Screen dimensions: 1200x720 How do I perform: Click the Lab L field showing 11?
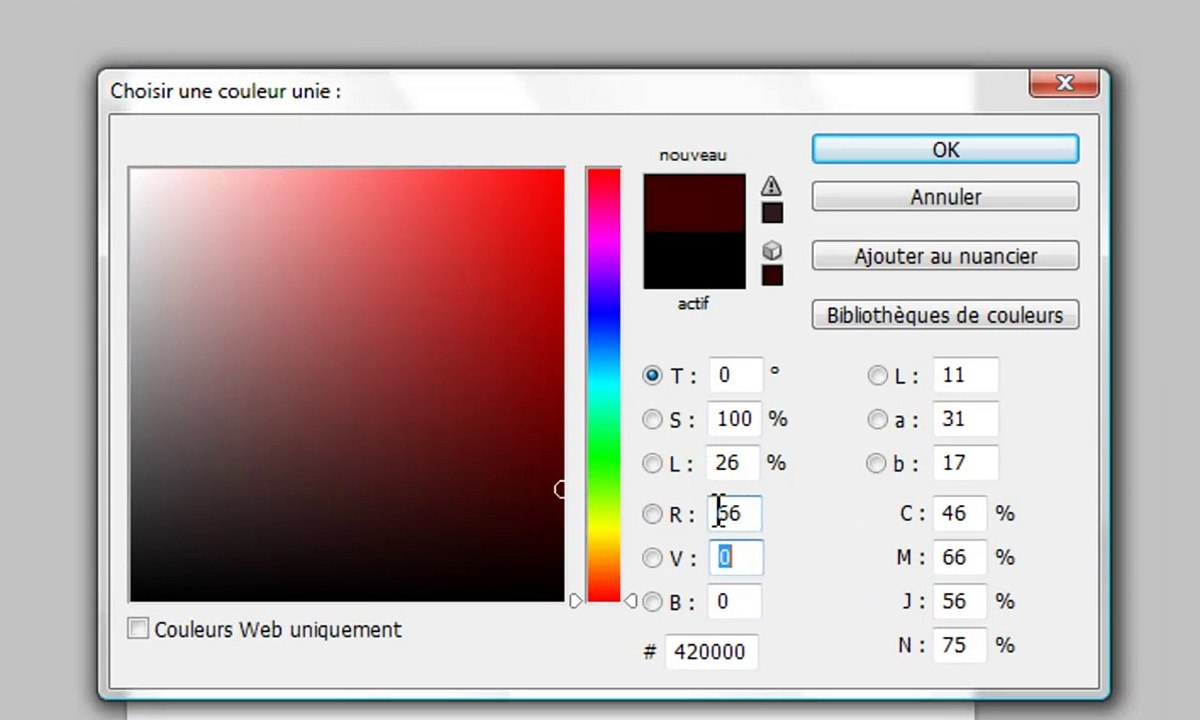coord(965,375)
